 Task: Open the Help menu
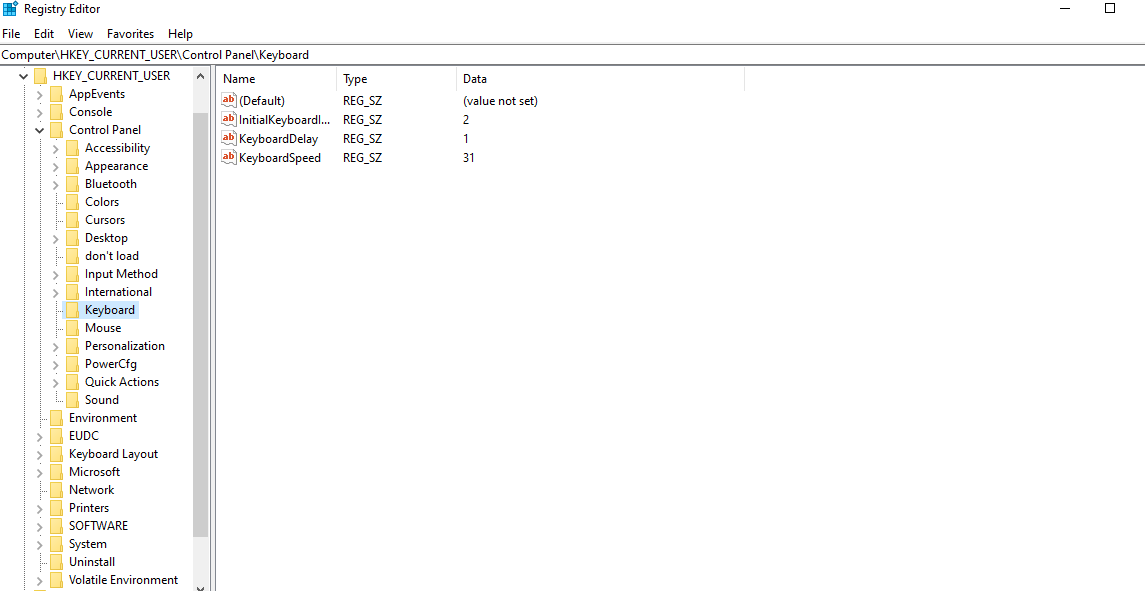180,34
